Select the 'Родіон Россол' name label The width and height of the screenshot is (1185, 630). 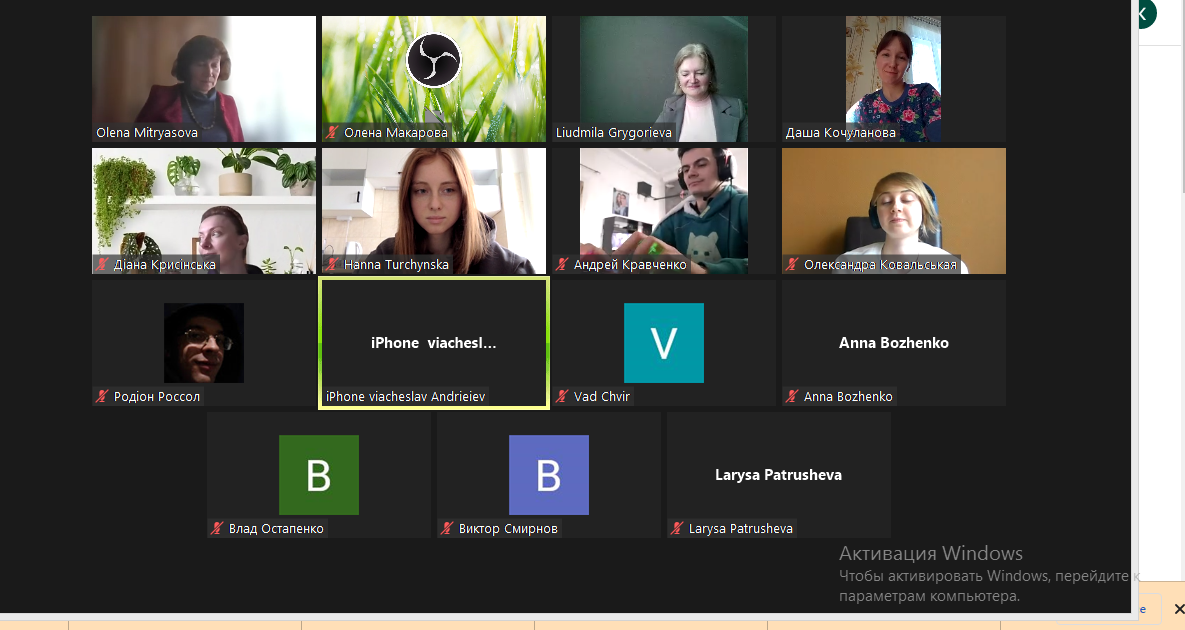pos(157,397)
